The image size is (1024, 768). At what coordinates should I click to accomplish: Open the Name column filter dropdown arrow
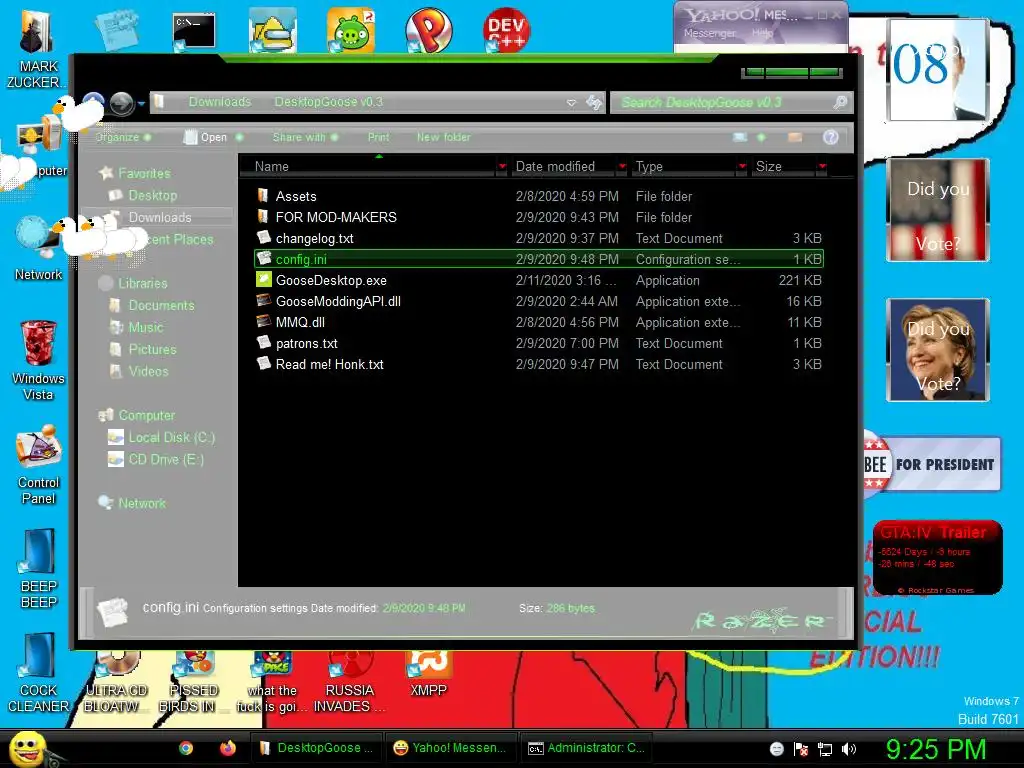click(502, 167)
